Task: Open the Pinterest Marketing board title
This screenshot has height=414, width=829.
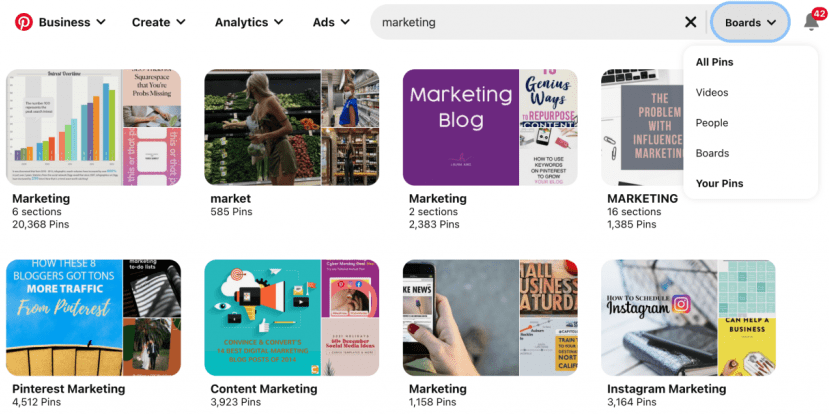Action: click(x=69, y=389)
